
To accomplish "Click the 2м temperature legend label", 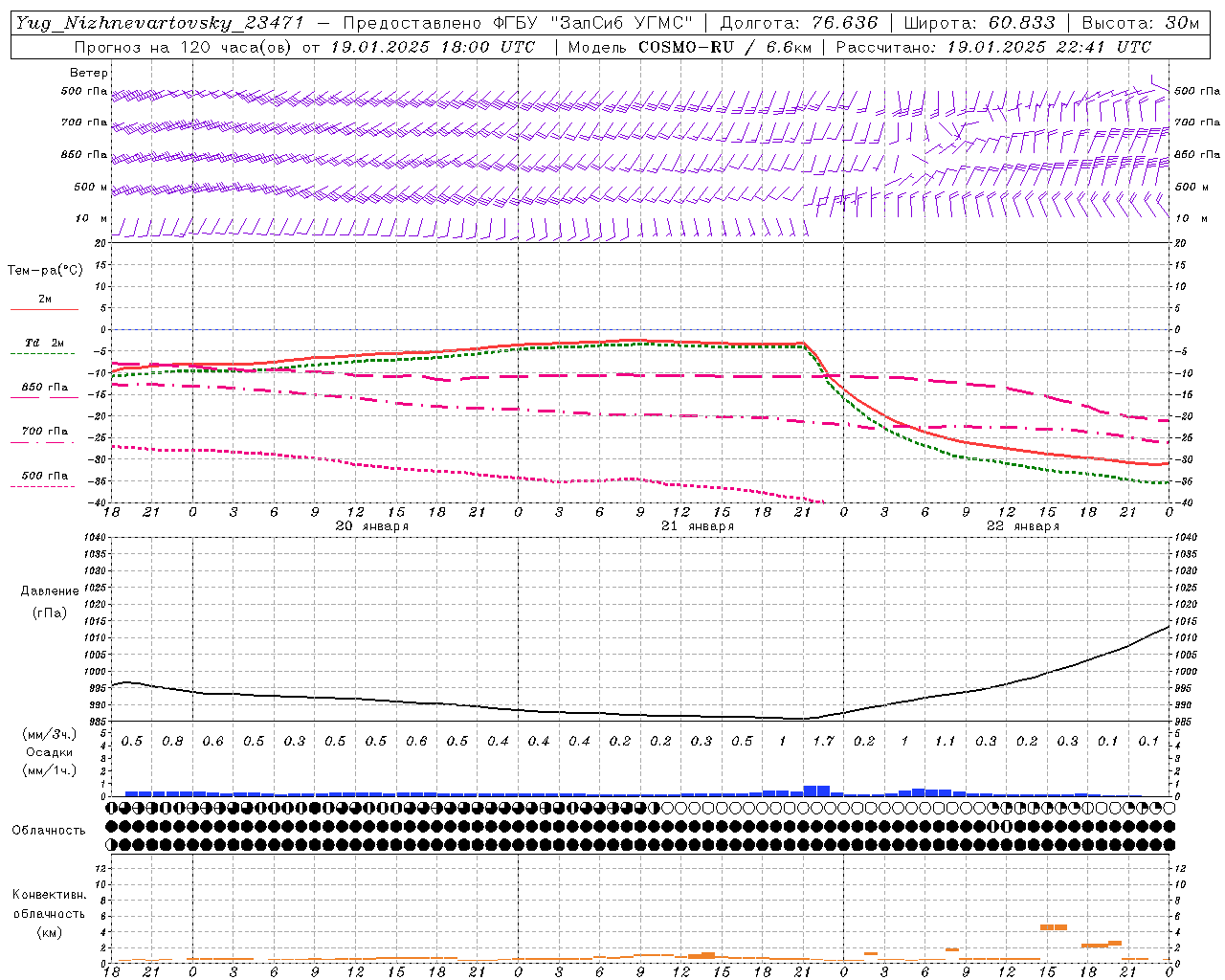I will pos(45,300).
